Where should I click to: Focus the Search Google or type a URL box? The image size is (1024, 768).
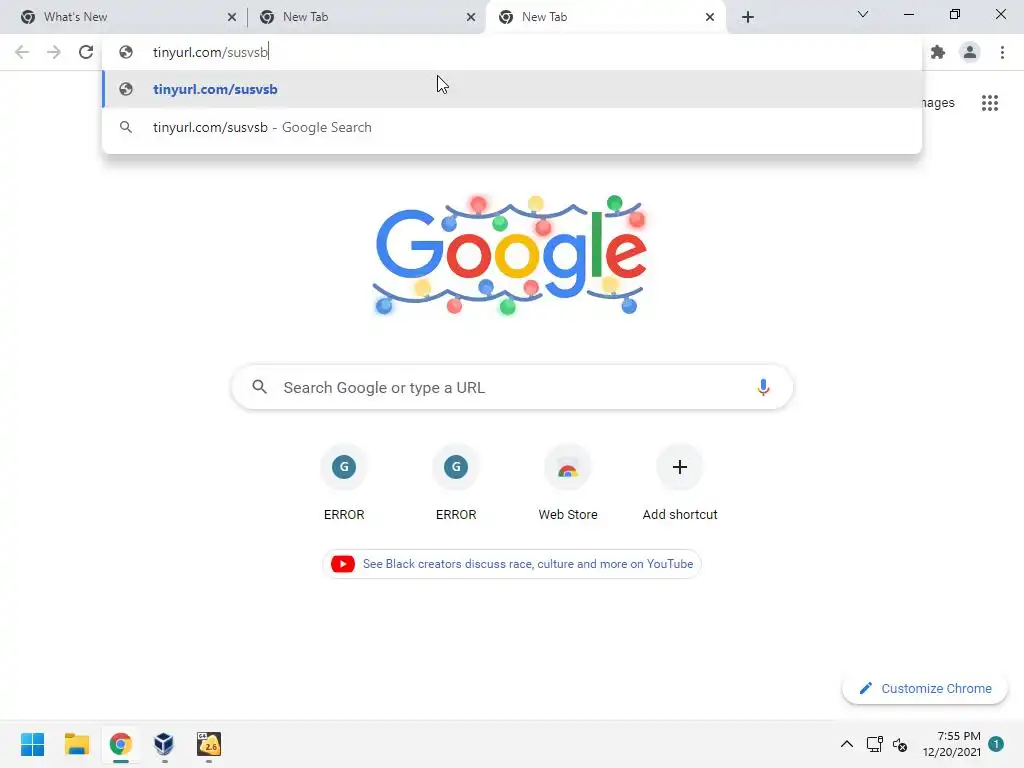coord(512,387)
